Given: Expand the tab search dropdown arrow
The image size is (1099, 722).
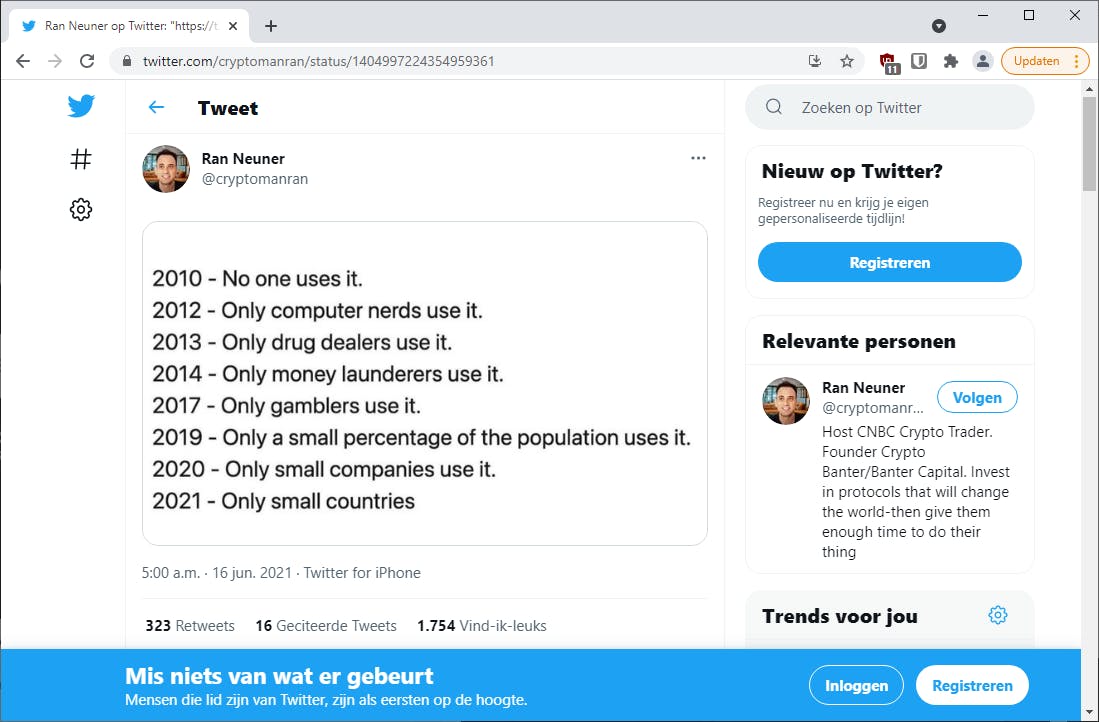Looking at the screenshot, I should [x=939, y=26].
